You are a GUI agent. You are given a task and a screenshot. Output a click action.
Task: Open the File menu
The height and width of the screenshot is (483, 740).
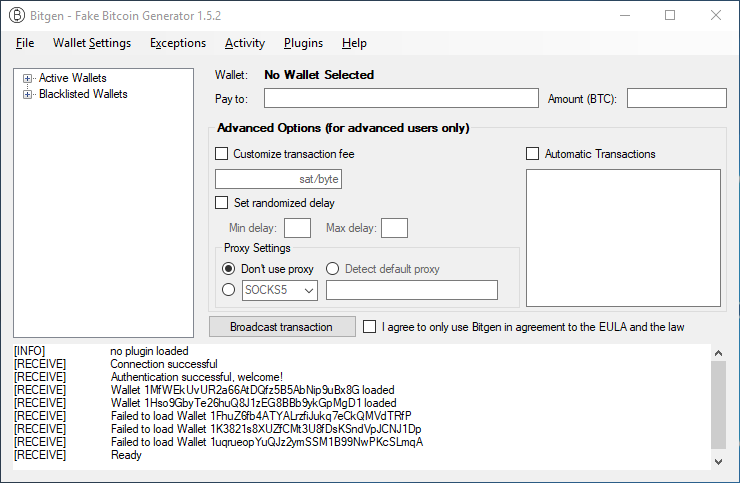point(25,43)
